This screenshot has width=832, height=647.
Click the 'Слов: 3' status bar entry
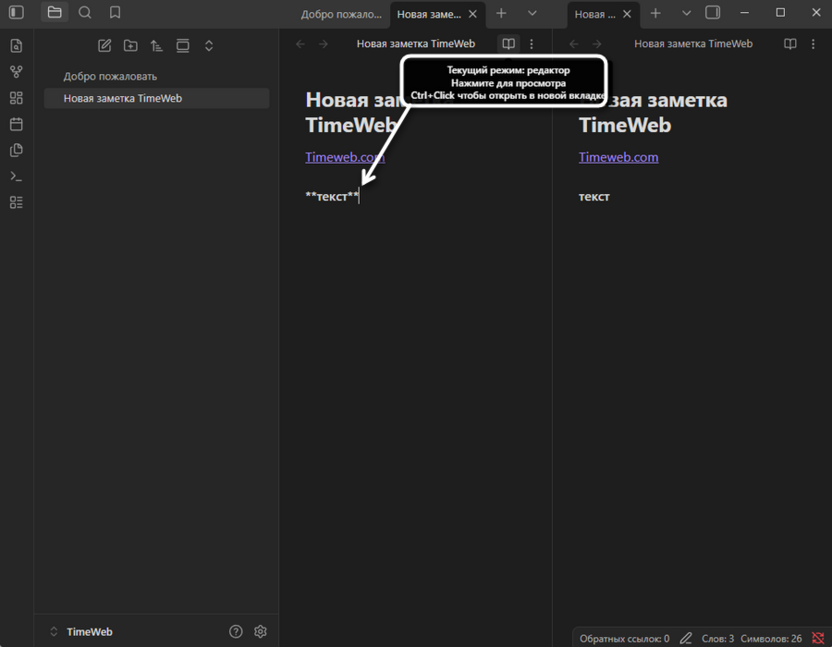click(717, 639)
